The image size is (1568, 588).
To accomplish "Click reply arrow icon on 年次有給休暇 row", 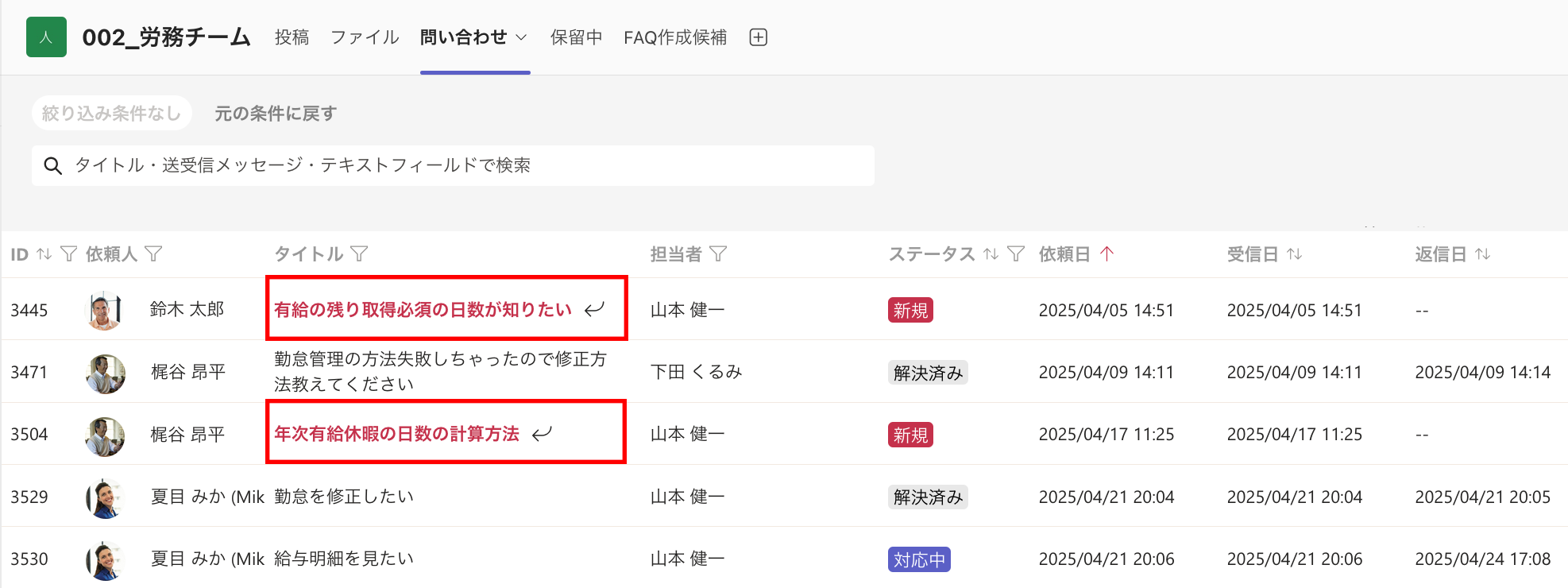I will pyautogui.click(x=542, y=434).
